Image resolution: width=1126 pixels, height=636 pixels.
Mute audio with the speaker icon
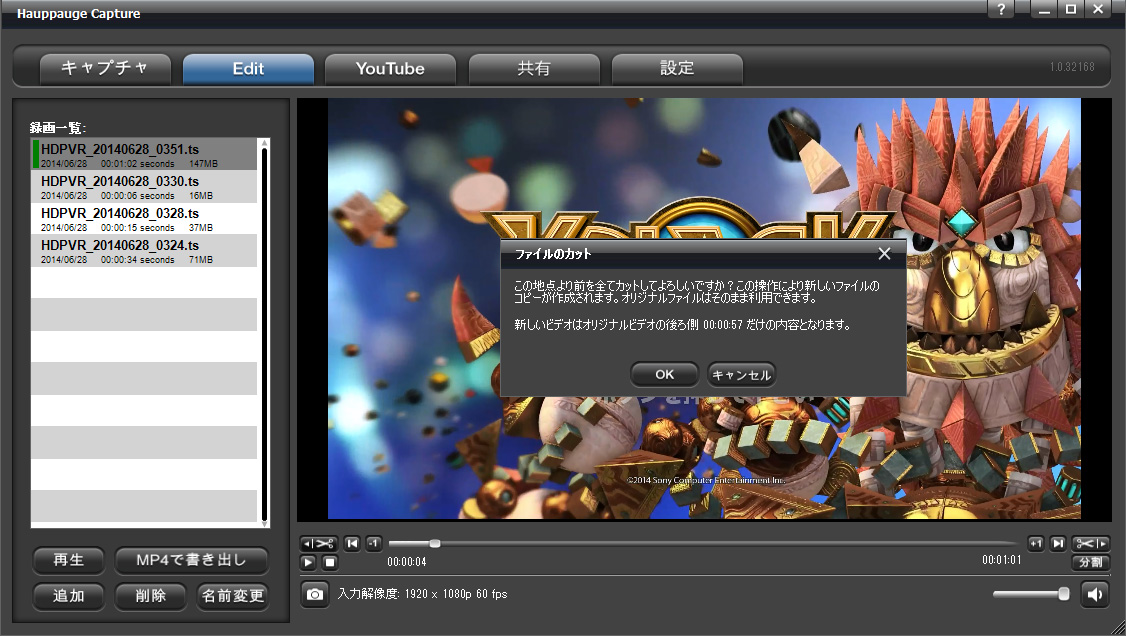[1094, 594]
